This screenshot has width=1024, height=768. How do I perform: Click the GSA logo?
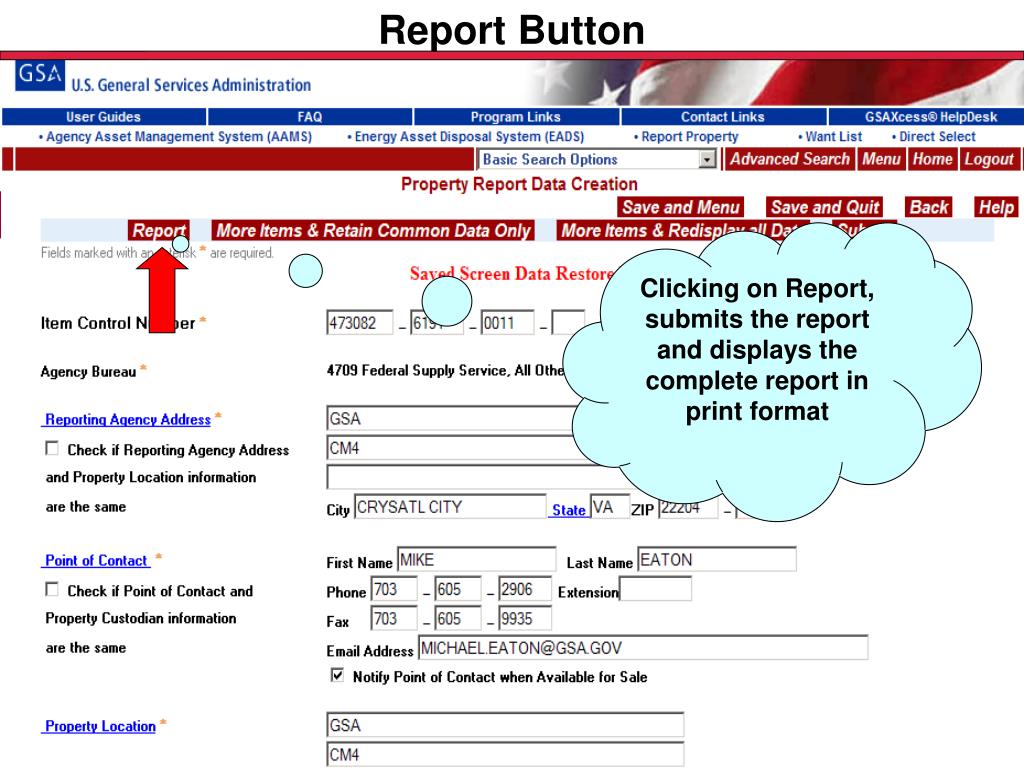click(40, 74)
